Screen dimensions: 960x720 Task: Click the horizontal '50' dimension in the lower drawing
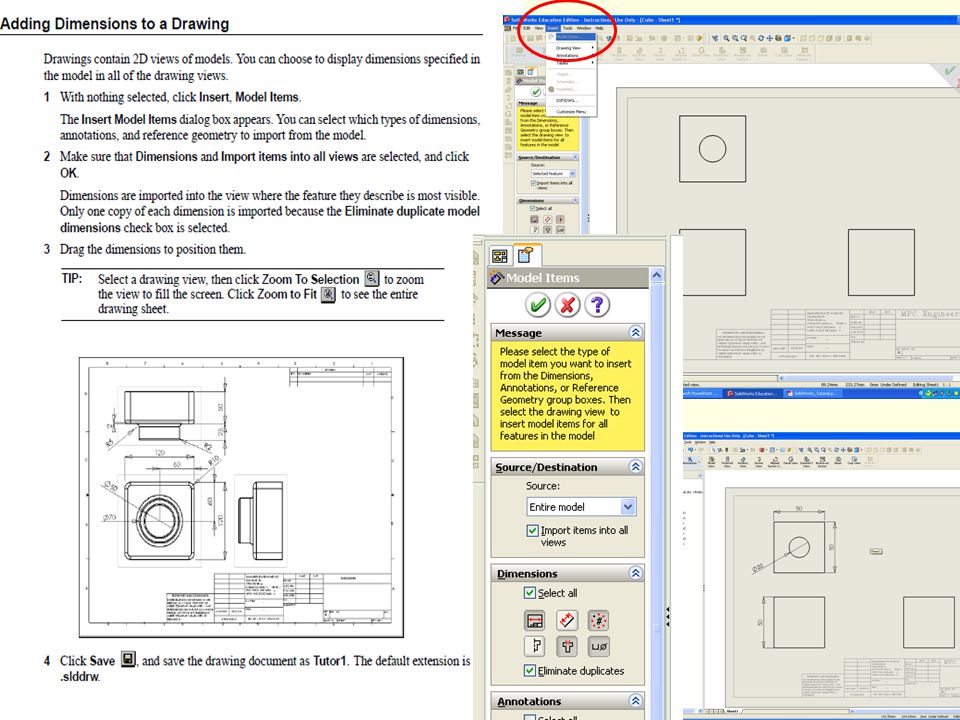[799, 509]
